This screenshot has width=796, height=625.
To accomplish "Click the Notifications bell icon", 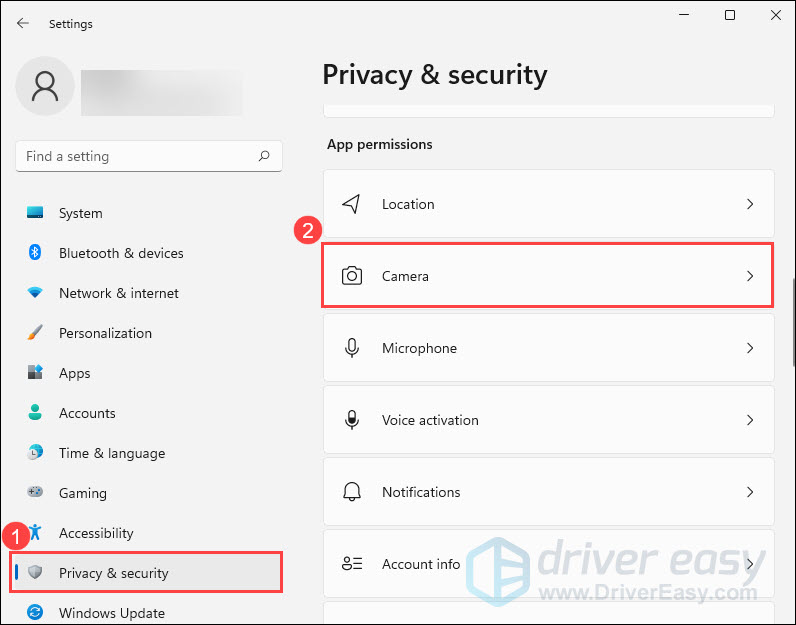I will click(352, 492).
